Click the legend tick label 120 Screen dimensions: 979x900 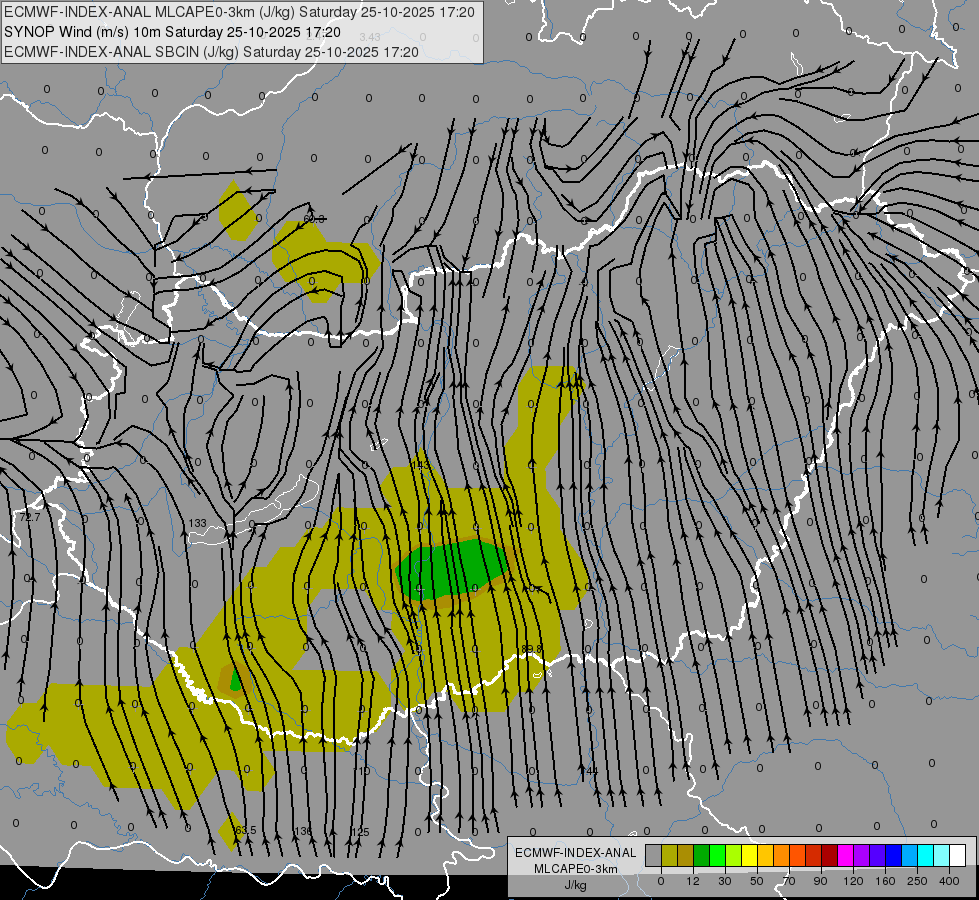(853, 881)
